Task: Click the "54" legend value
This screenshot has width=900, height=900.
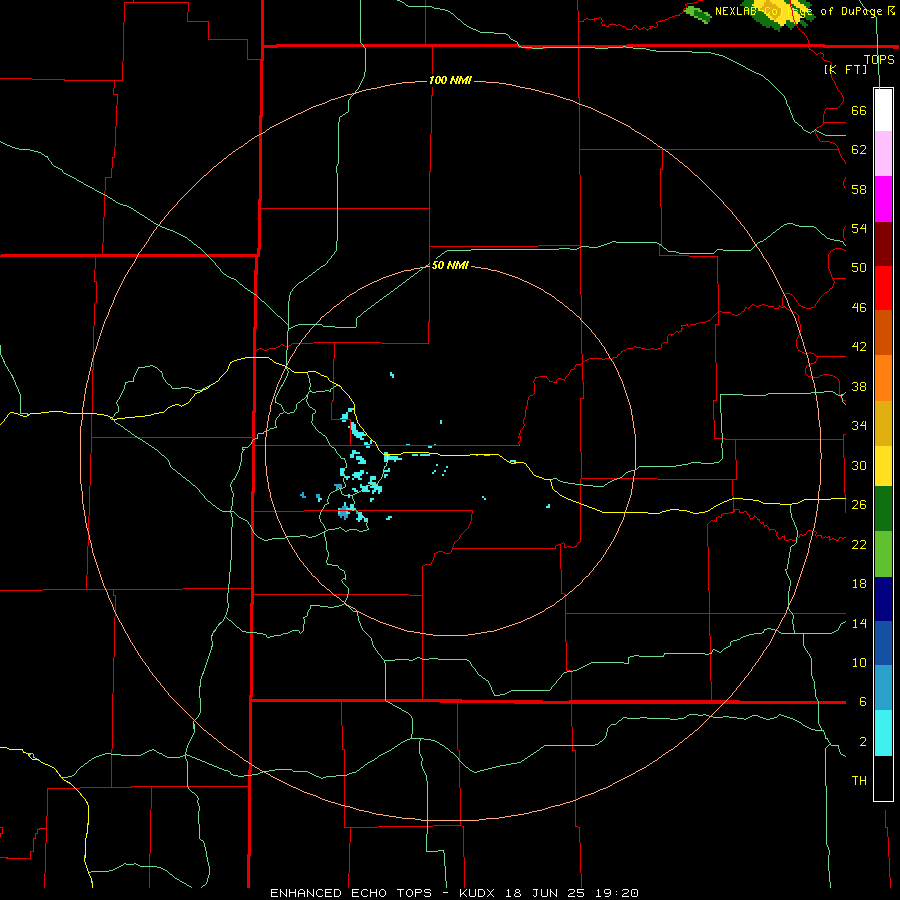Action: (859, 228)
